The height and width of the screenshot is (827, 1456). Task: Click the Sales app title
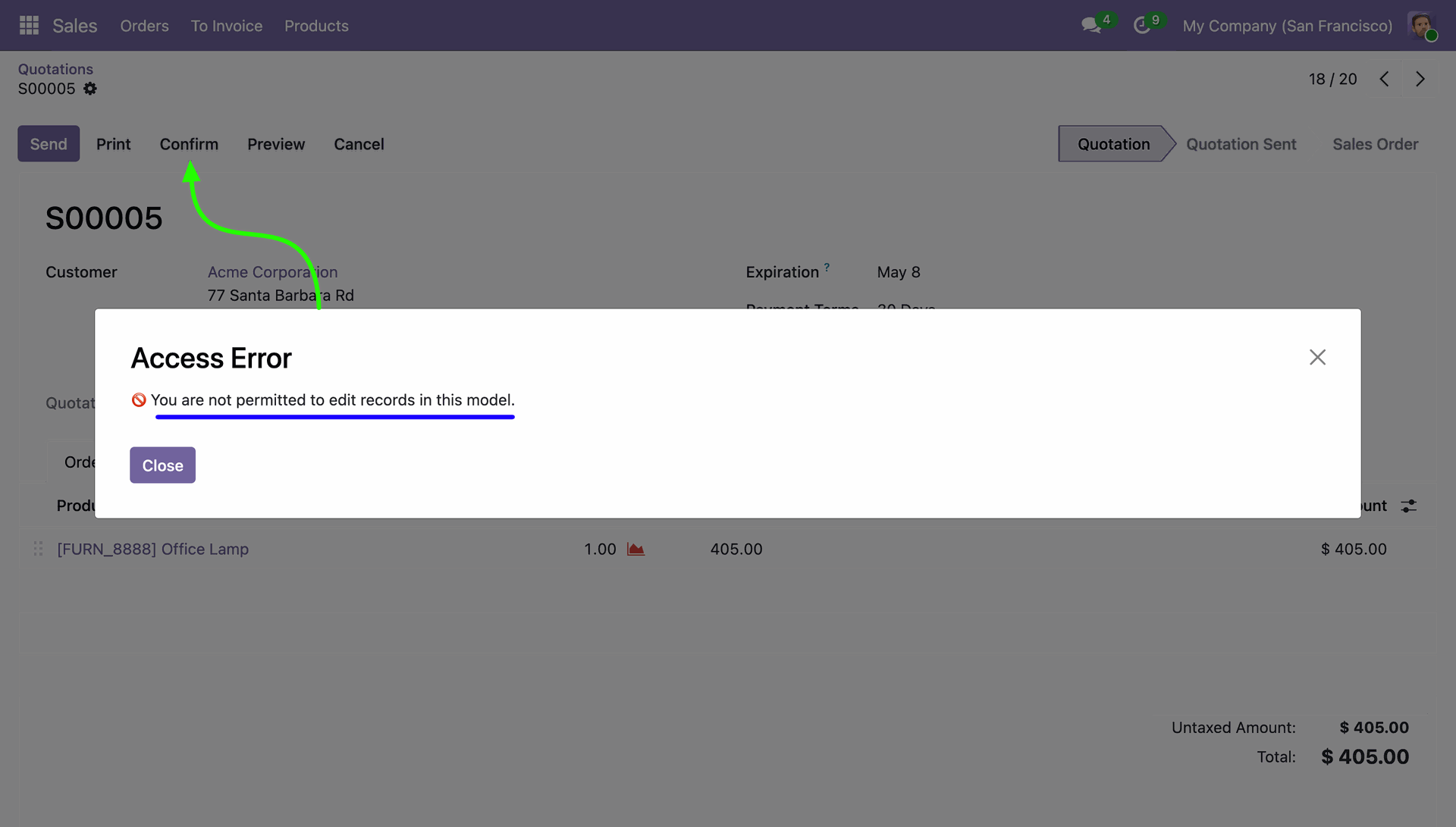point(74,25)
